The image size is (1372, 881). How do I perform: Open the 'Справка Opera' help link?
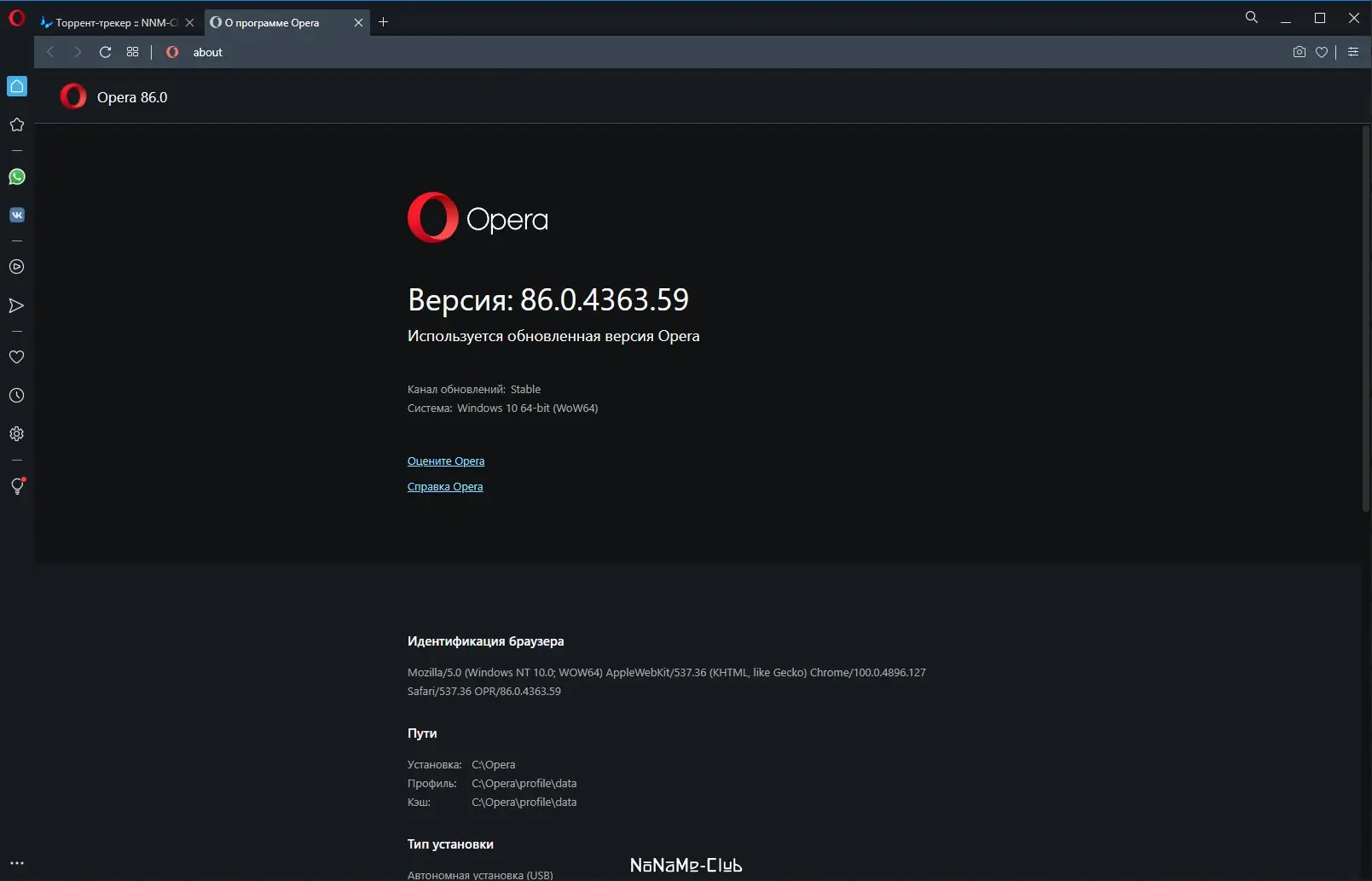point(445,487)
